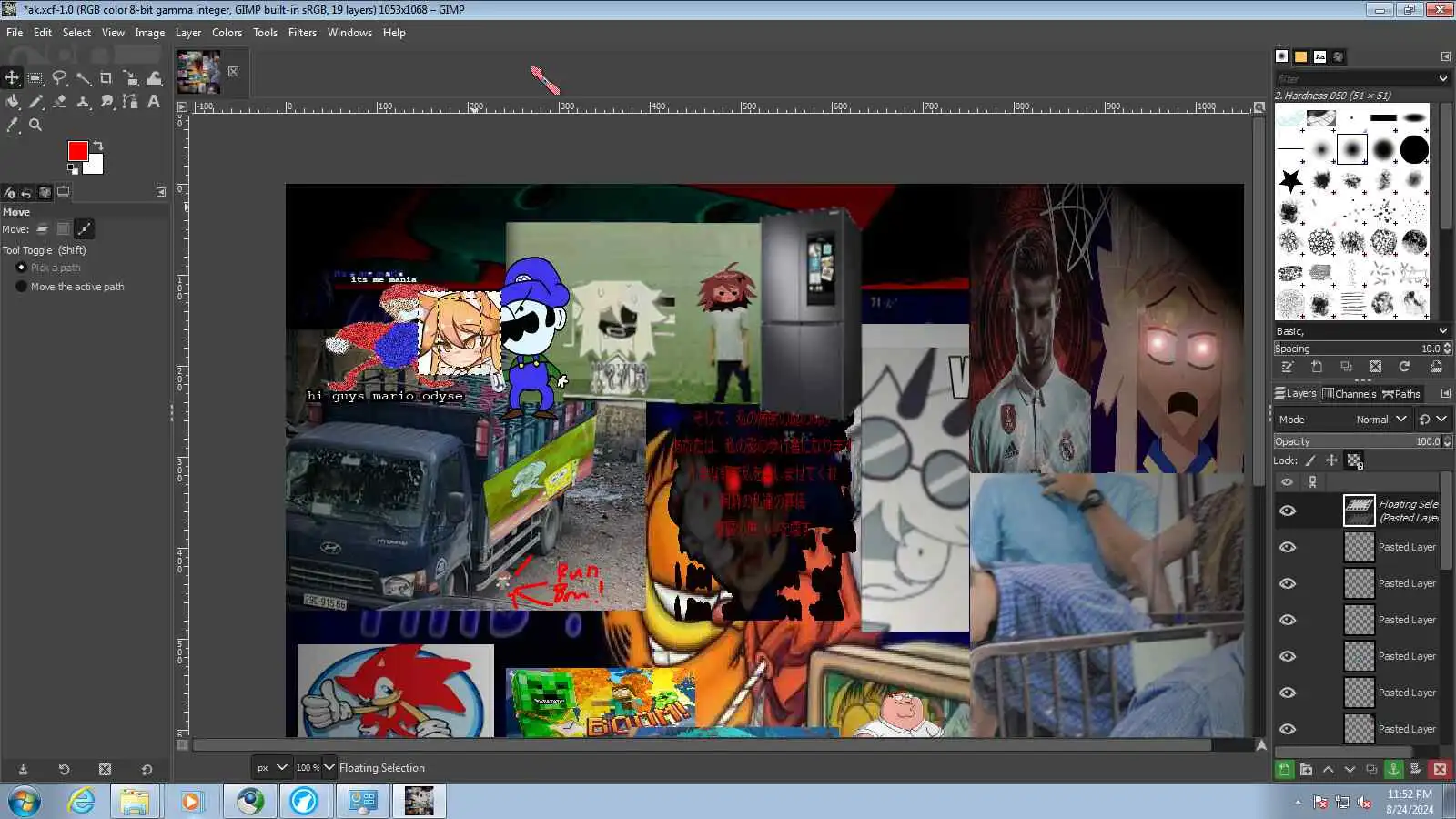Refresh the brushes list
1456x819 pixels.
click(1404, 367)
